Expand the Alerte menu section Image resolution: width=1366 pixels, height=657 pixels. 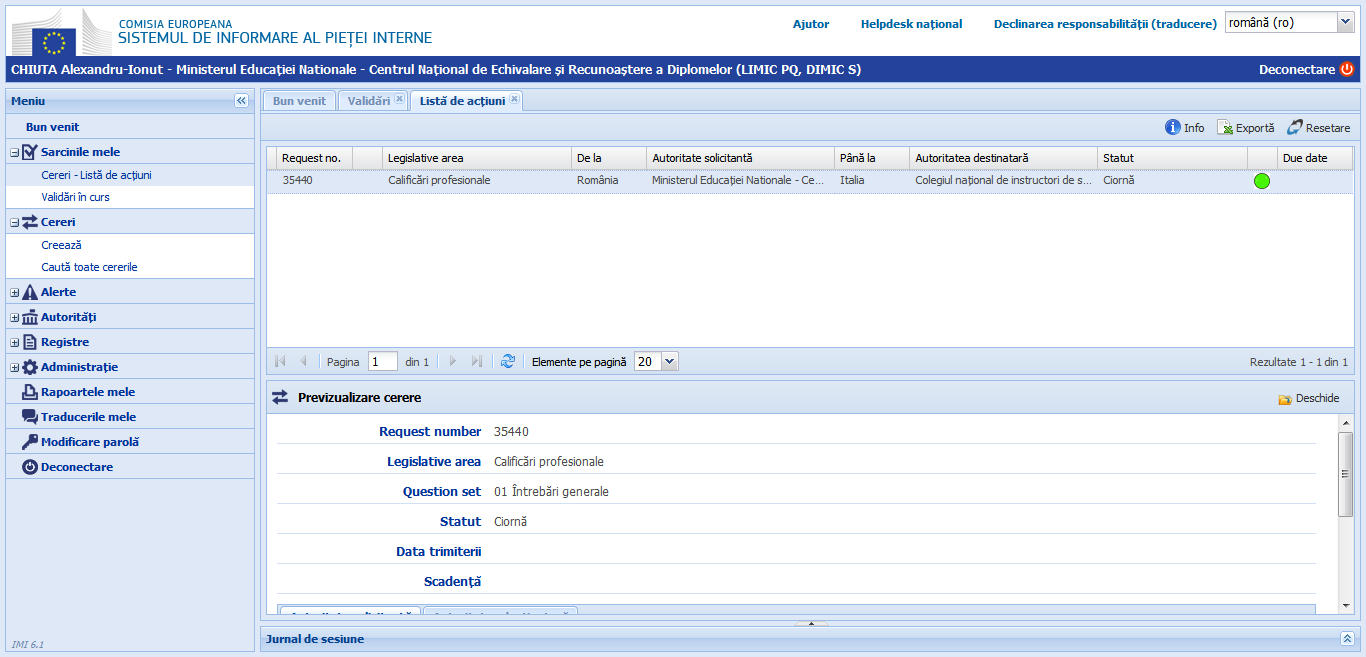pos(15,293)
